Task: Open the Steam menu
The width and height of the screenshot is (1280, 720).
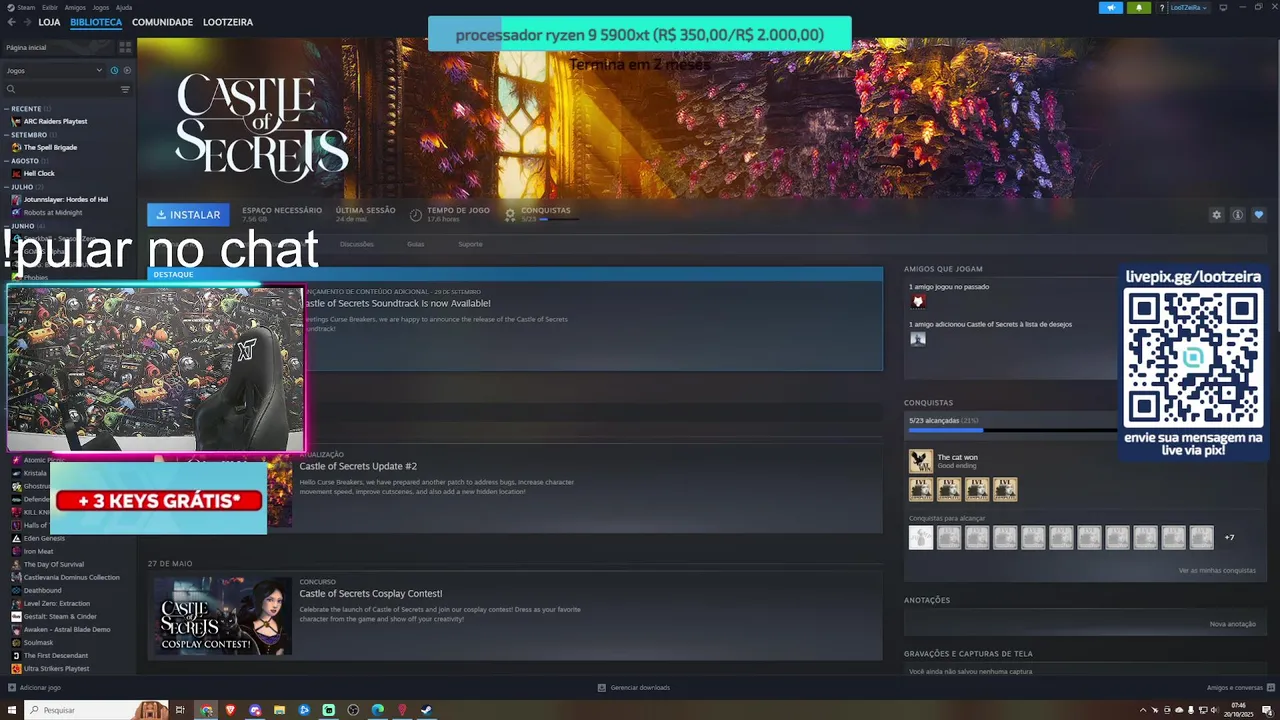Action: [x=25, y=7]
